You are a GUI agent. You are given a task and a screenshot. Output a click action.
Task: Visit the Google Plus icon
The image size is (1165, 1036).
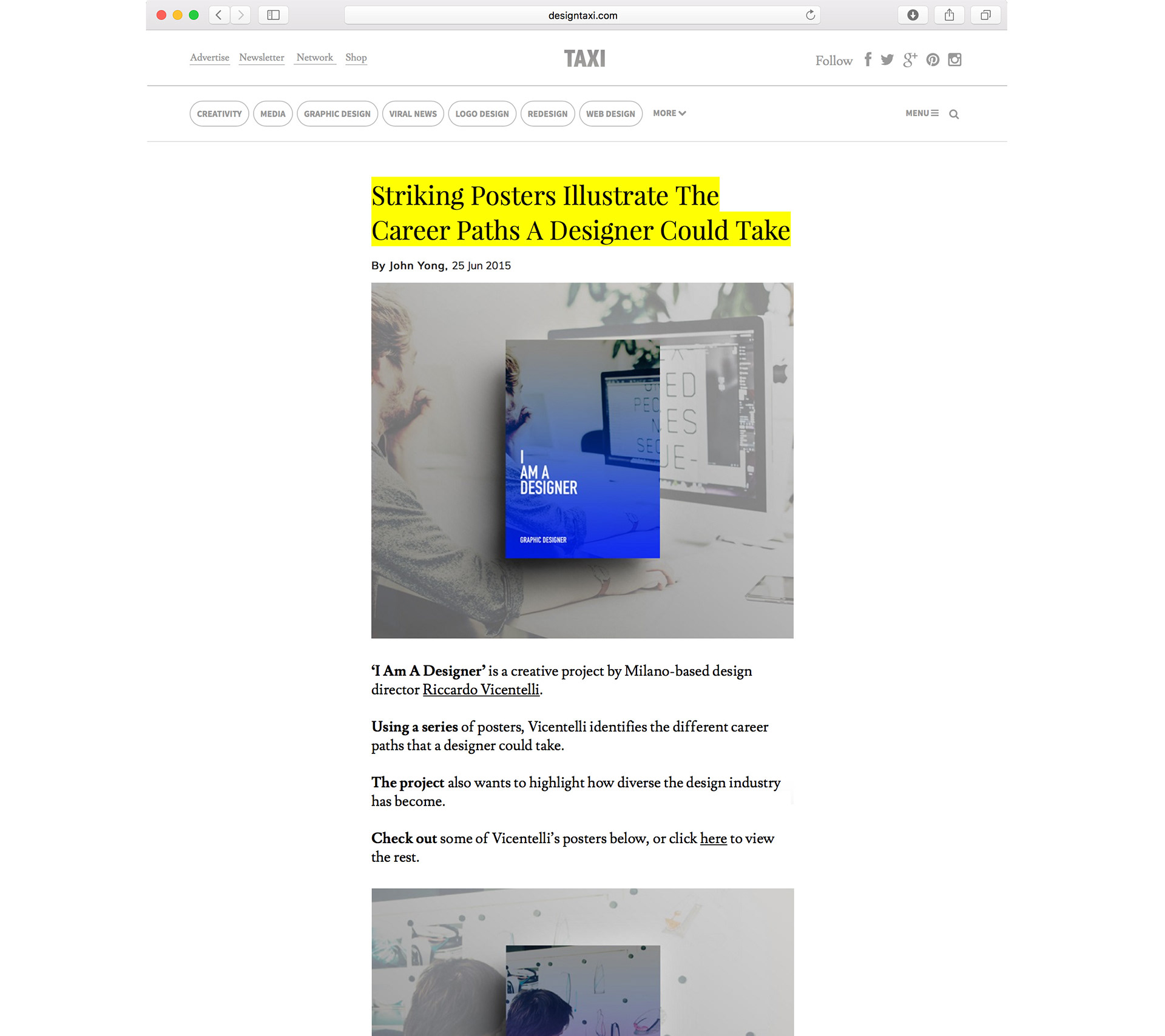910,59
